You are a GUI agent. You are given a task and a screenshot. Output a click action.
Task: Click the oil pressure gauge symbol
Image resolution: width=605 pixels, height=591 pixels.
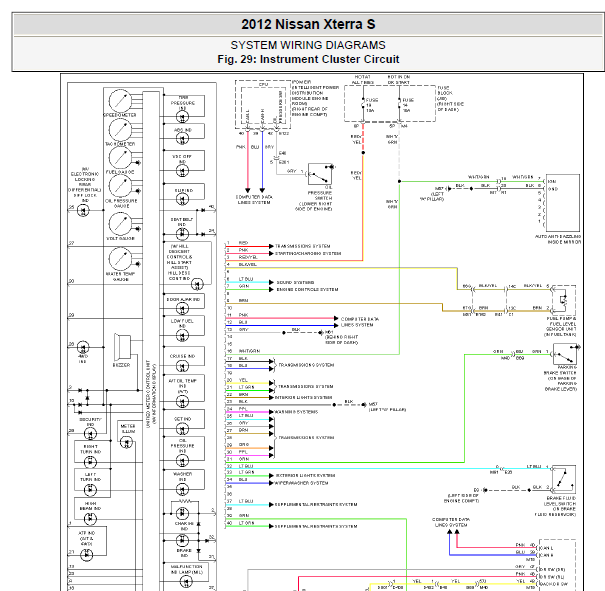pos(120,186)
